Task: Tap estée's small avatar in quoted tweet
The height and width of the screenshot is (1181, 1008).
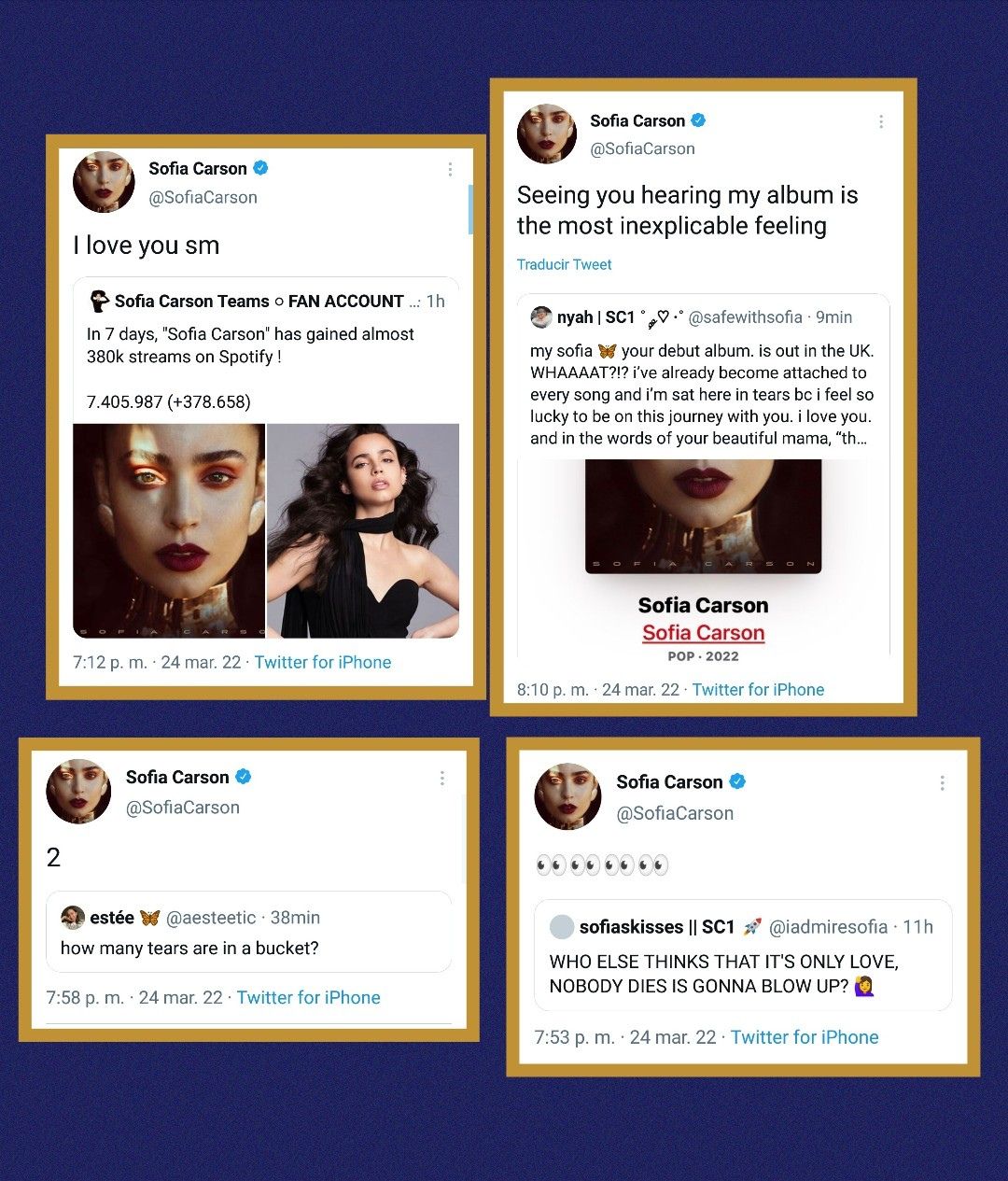Action: tap(72, 918)
